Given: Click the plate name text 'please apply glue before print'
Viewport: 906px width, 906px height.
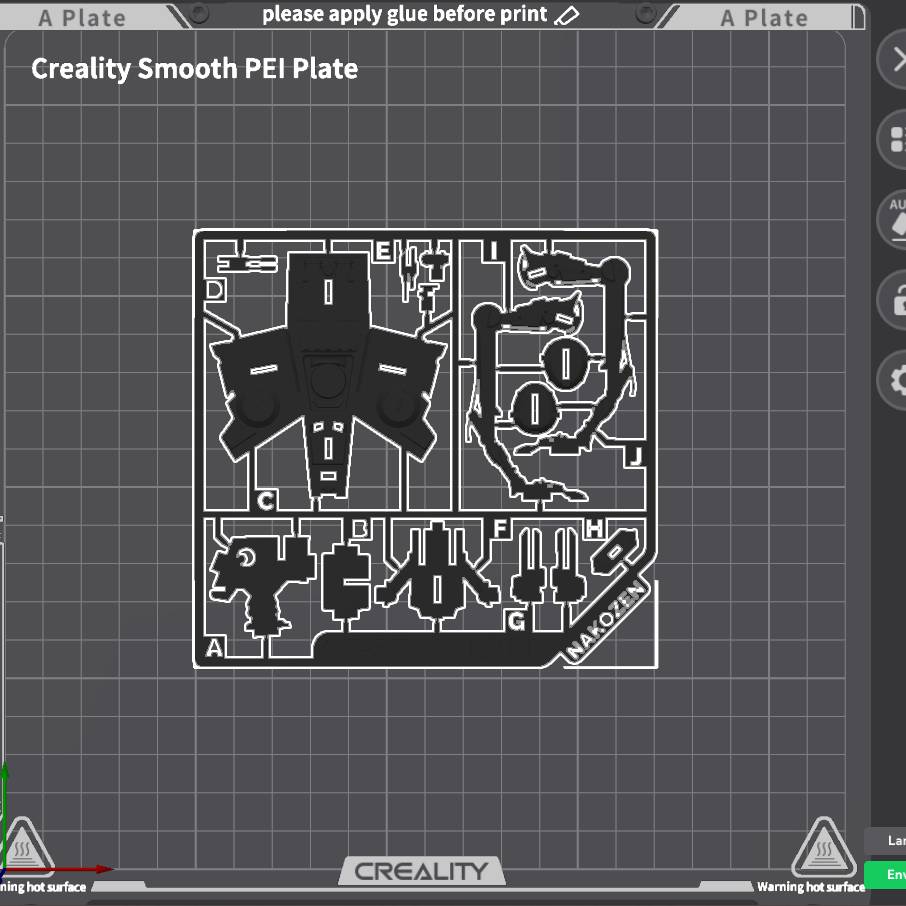Looking at the screenshot, I should click(x=404, y=15).
